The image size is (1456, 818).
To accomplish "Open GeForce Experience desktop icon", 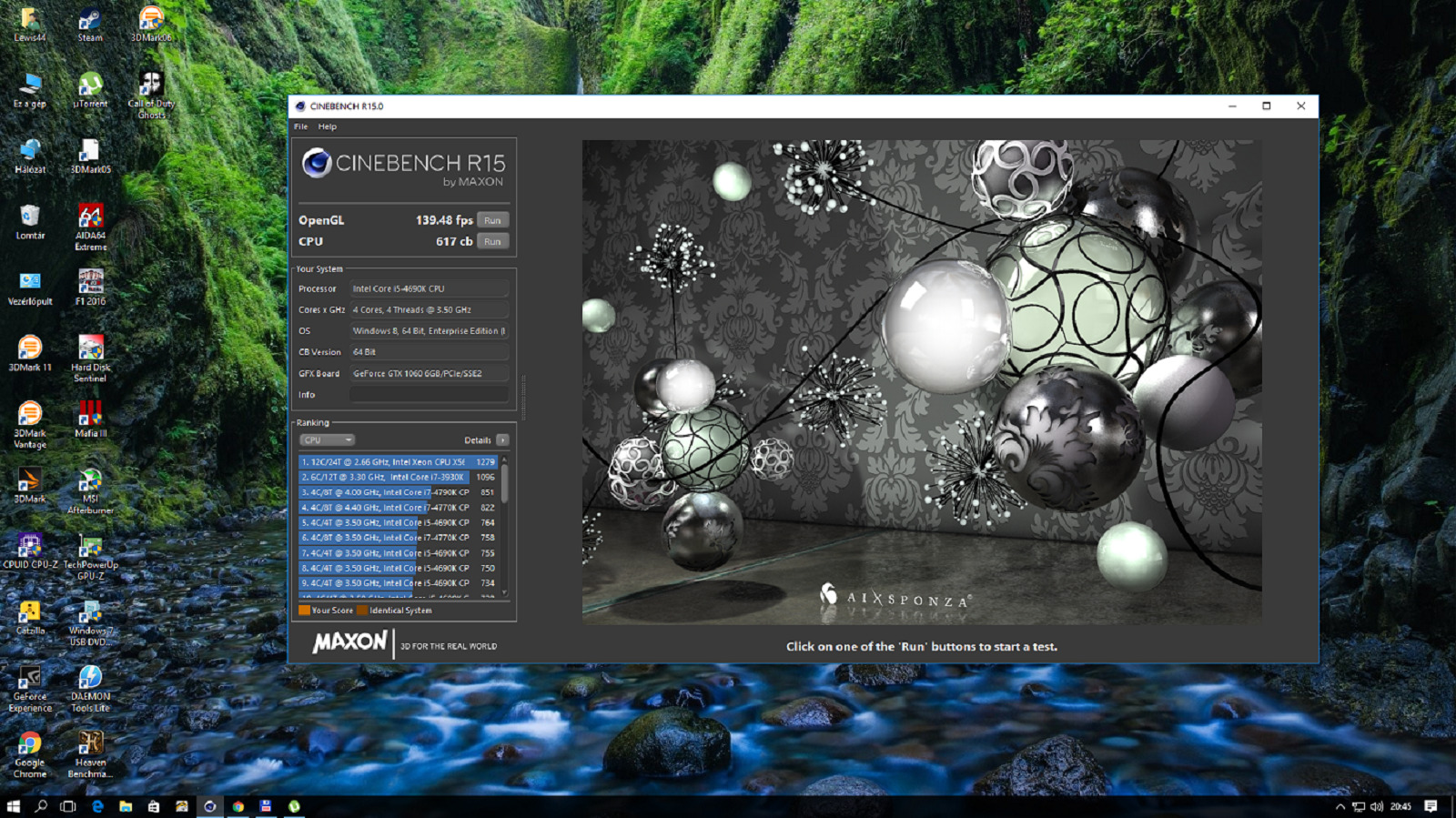I will click(x=30, y=689).
